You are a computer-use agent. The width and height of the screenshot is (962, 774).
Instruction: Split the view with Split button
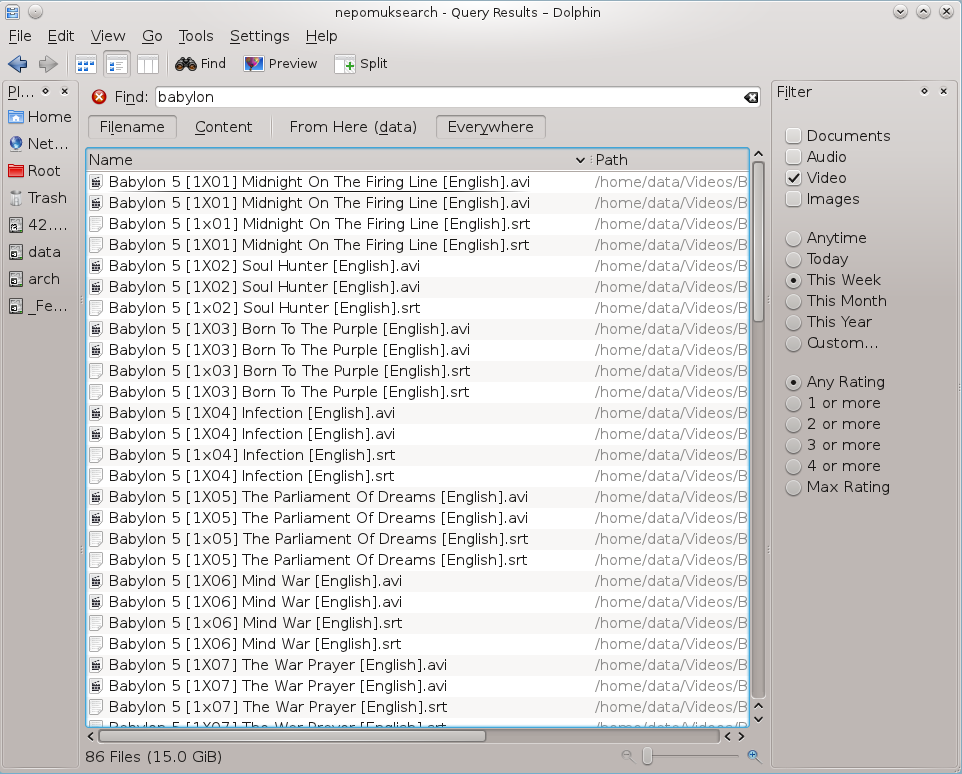[x=361, y=64]
